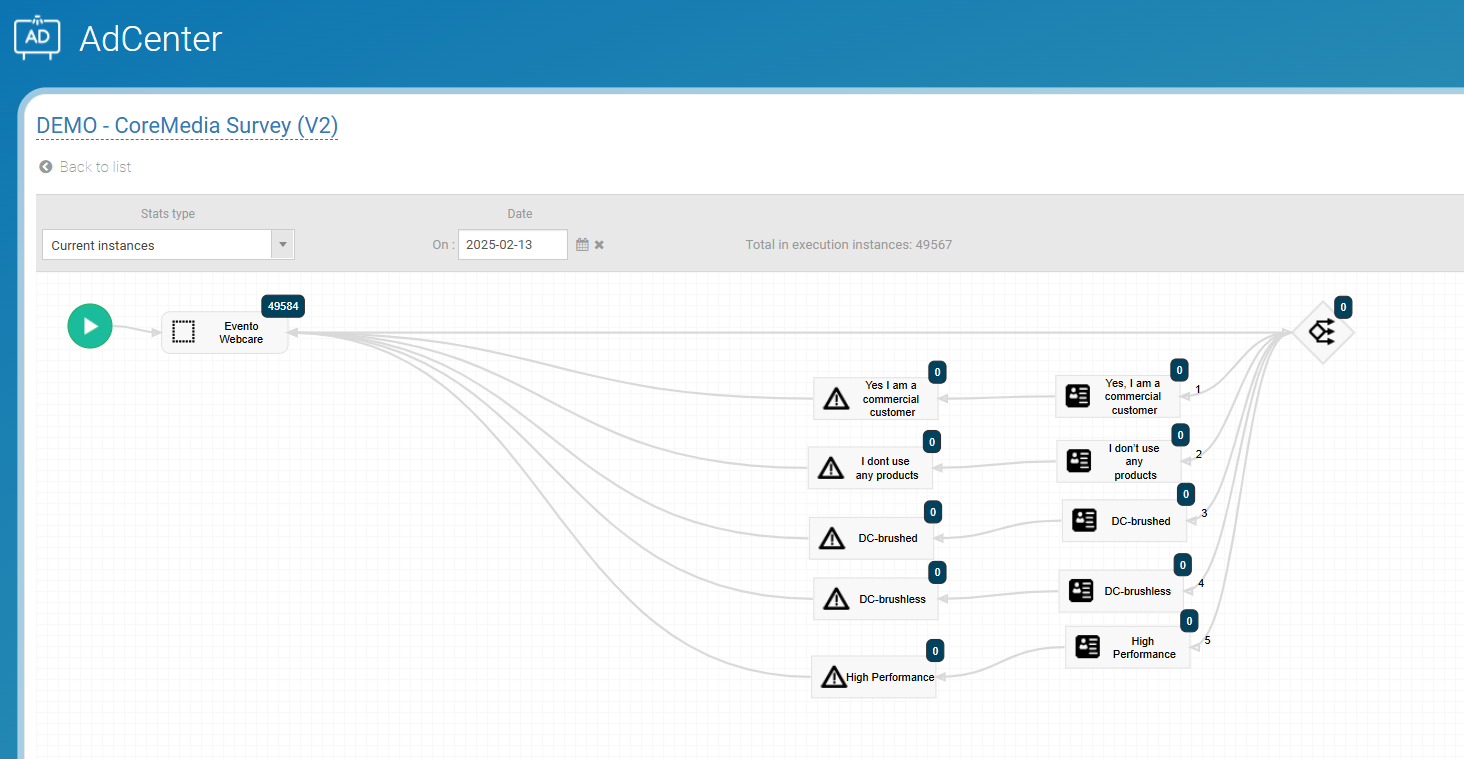The image size is (1464, 759).
Task: Click form icon on 'I don't use any products'
Action: point(1079,461)
